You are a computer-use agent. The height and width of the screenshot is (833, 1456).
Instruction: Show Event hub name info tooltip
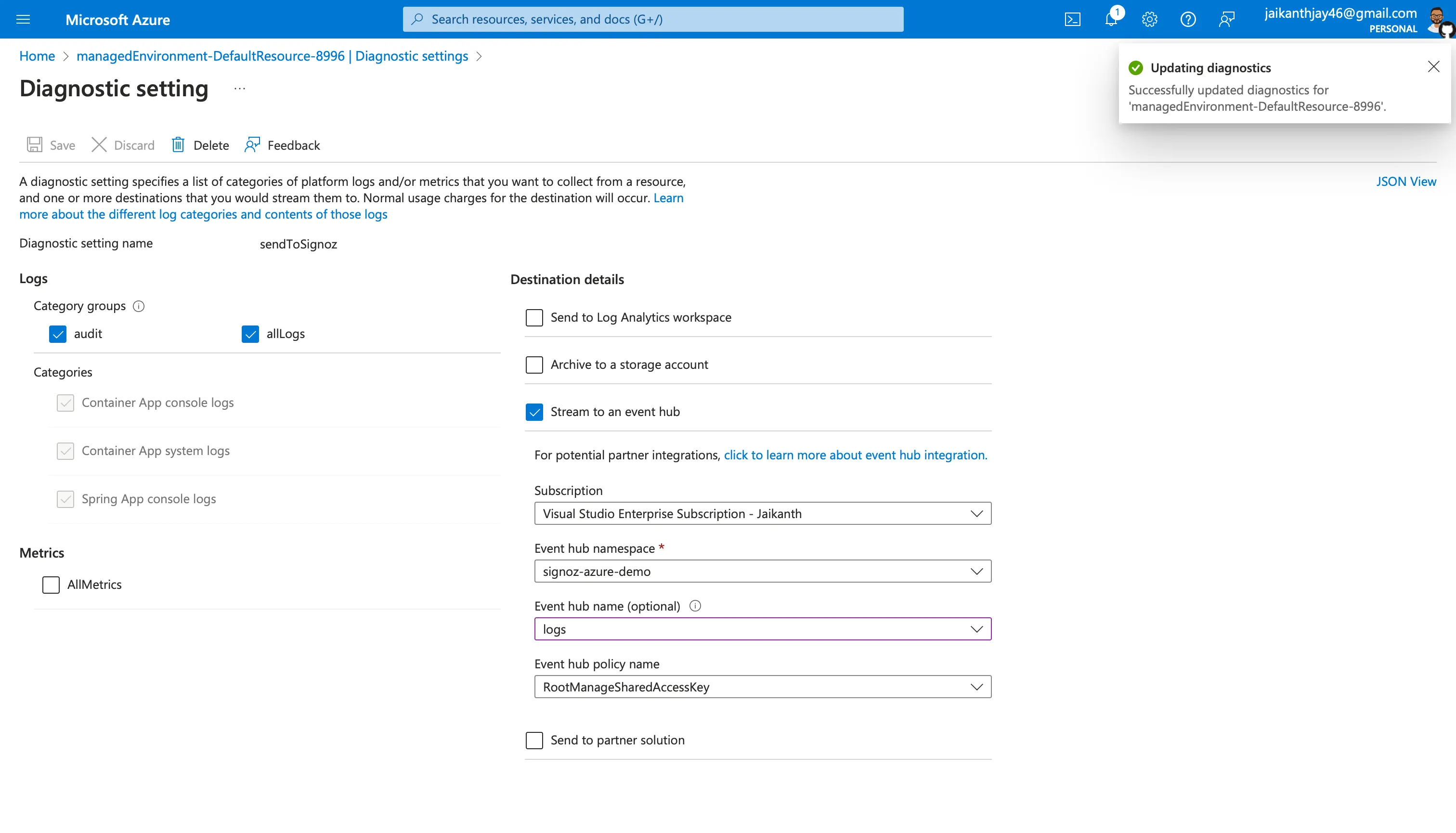pos(695,606)
